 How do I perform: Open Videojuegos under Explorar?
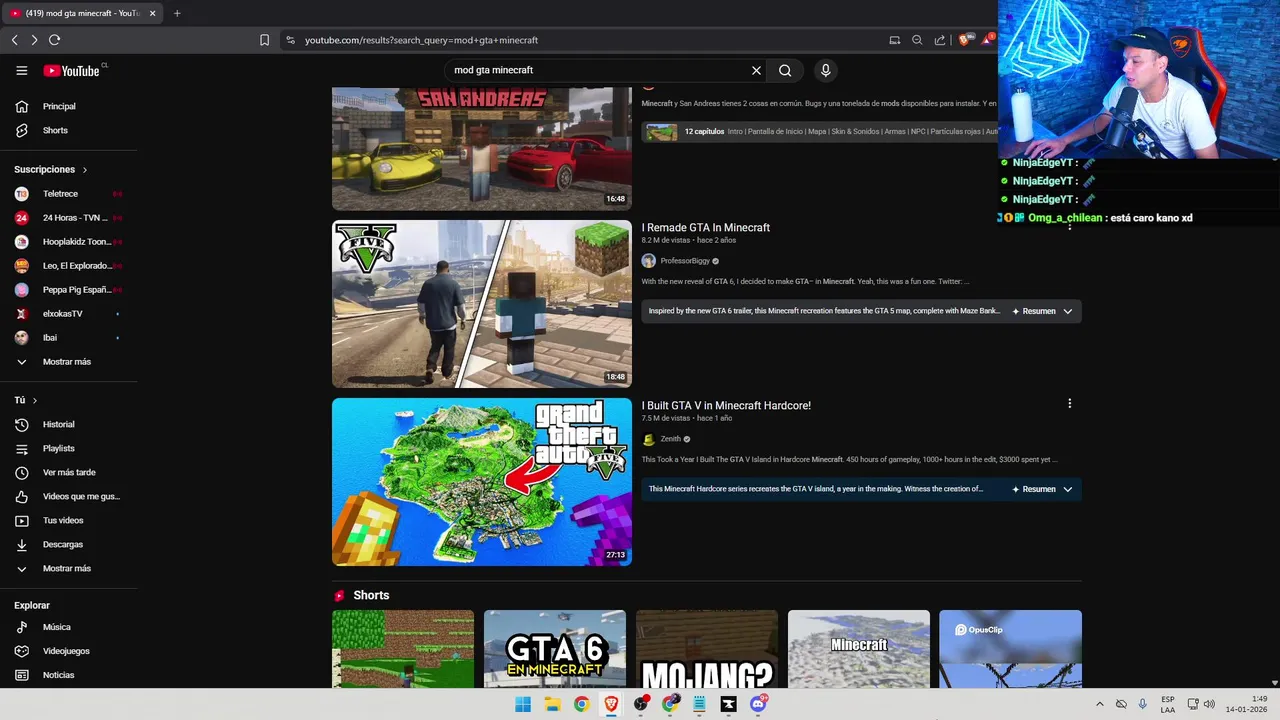(x=68, y=651)
